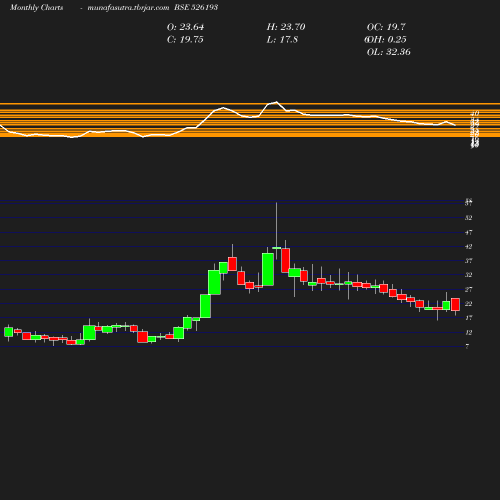Click the price axis label "17"
The height and width of the screenshot is (500, 500).
(x=469, y=318)
